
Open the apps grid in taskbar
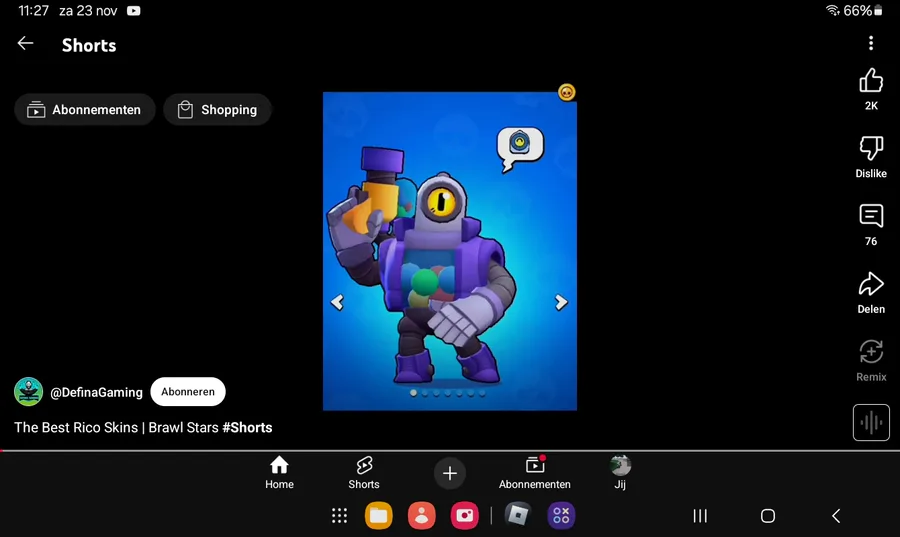pos(339,516)
